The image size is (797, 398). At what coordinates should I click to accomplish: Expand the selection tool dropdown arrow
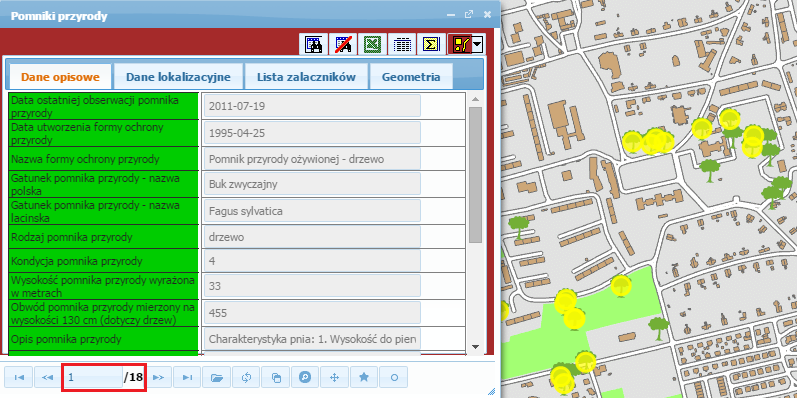[477, 45]
